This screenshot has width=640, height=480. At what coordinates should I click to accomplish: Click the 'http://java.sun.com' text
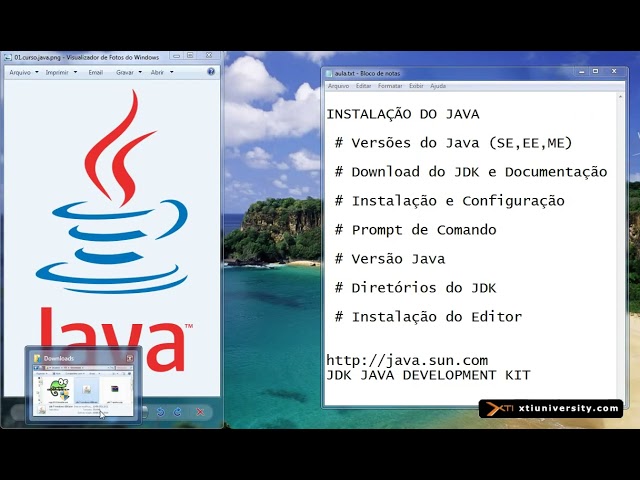407,360
